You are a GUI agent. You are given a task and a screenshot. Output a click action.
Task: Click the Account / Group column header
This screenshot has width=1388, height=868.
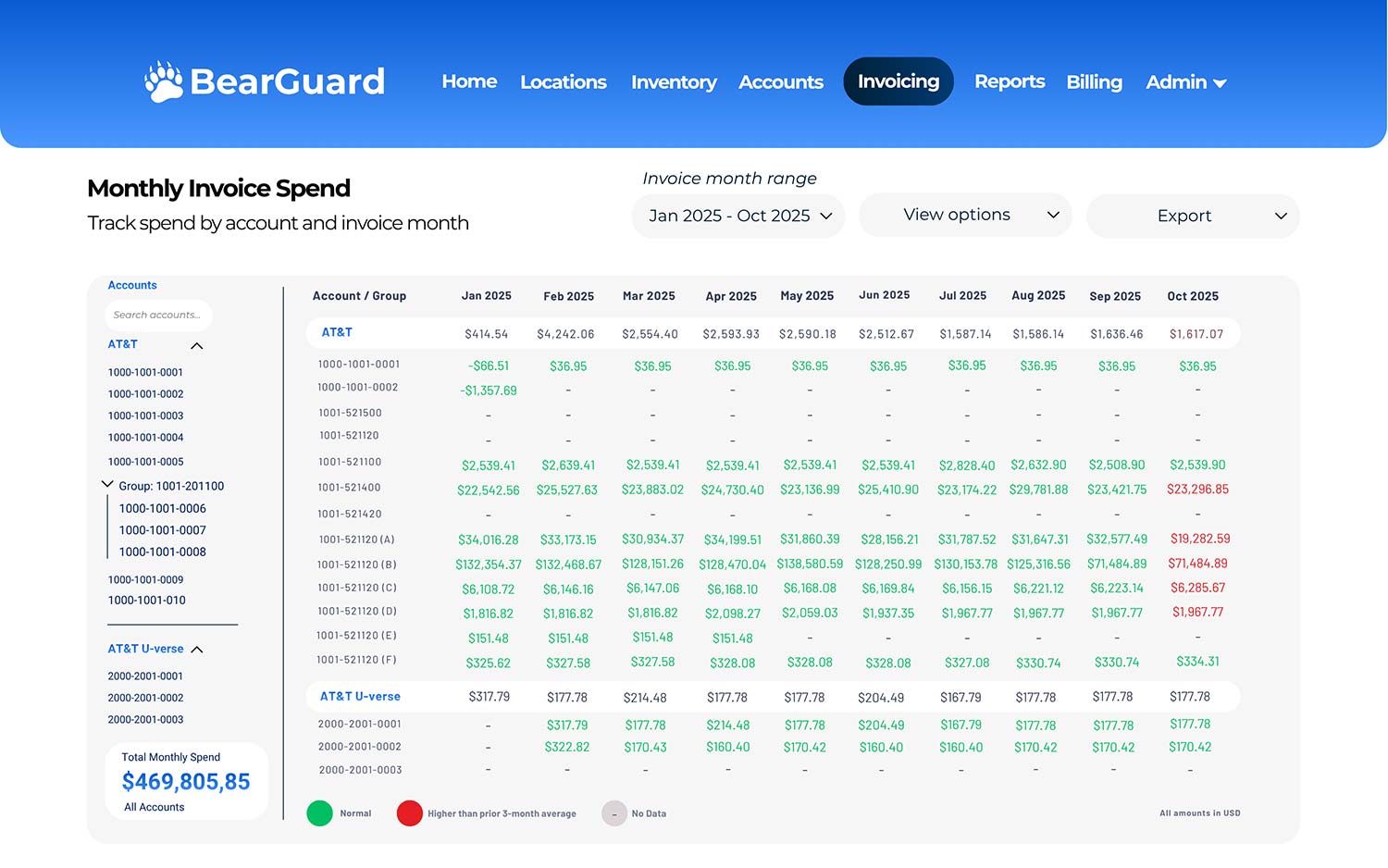point(359,296)
